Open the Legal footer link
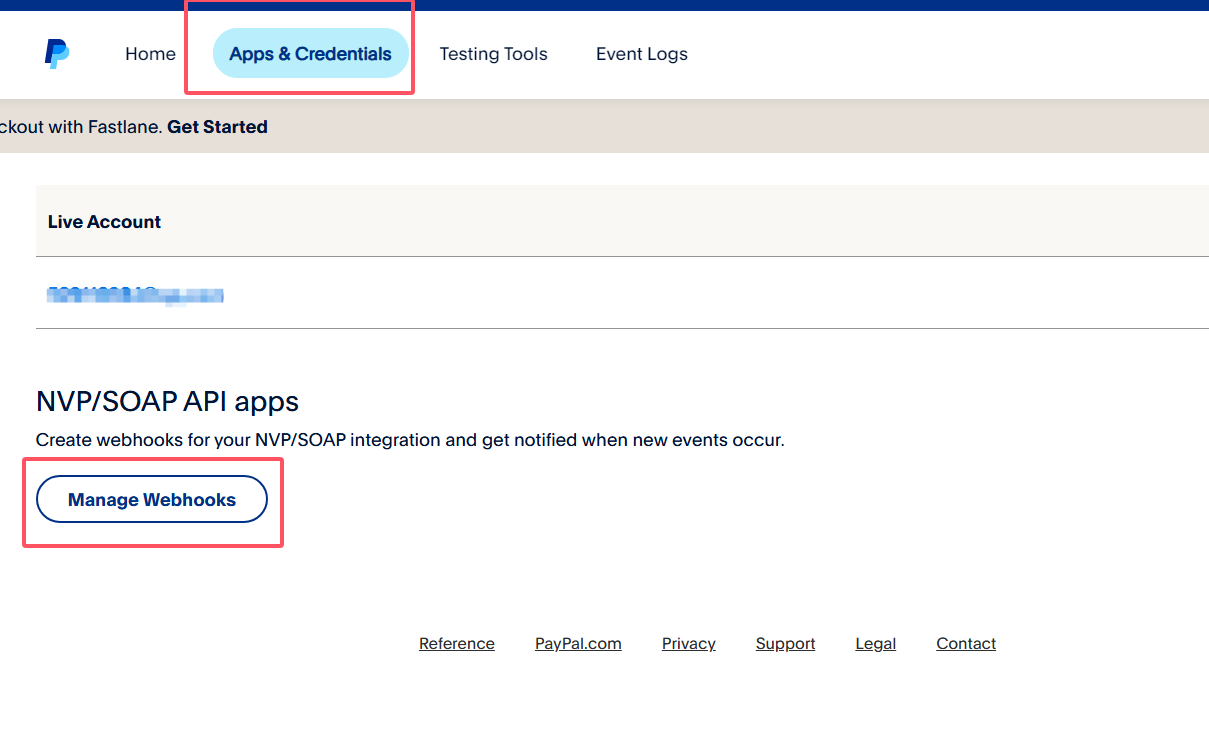 tap(876, 644)
